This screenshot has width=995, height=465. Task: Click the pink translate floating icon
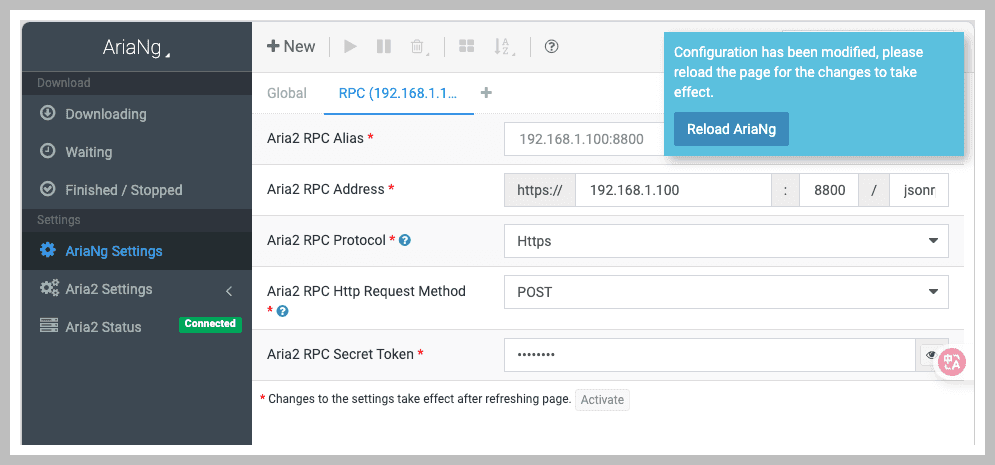951,362
